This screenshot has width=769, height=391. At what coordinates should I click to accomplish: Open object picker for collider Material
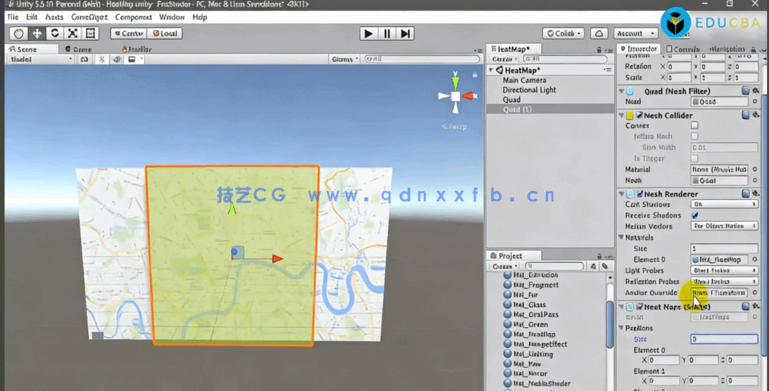pyautogui.click(x=755, y=169)
